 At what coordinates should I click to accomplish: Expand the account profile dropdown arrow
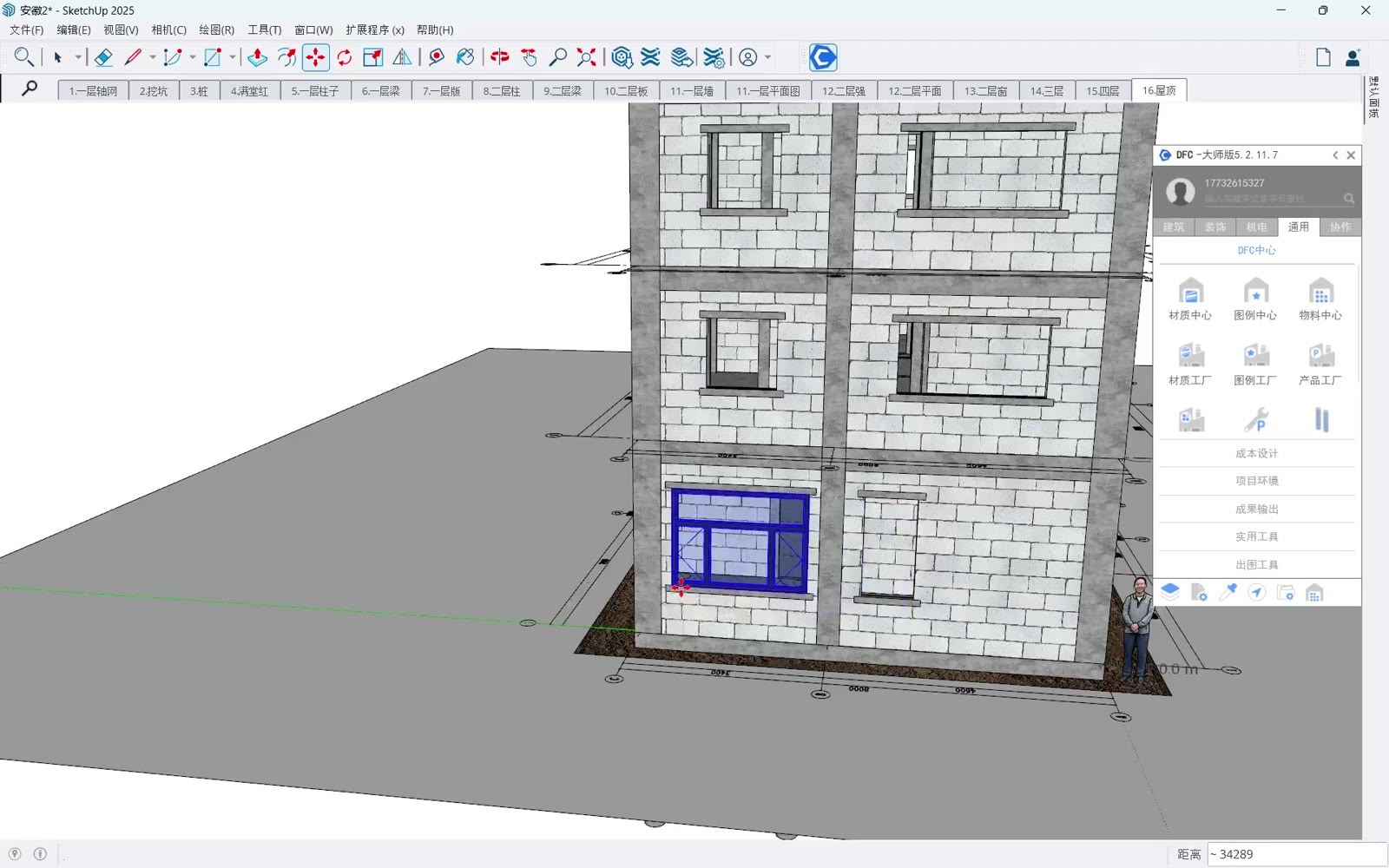[x=767, y=57]
